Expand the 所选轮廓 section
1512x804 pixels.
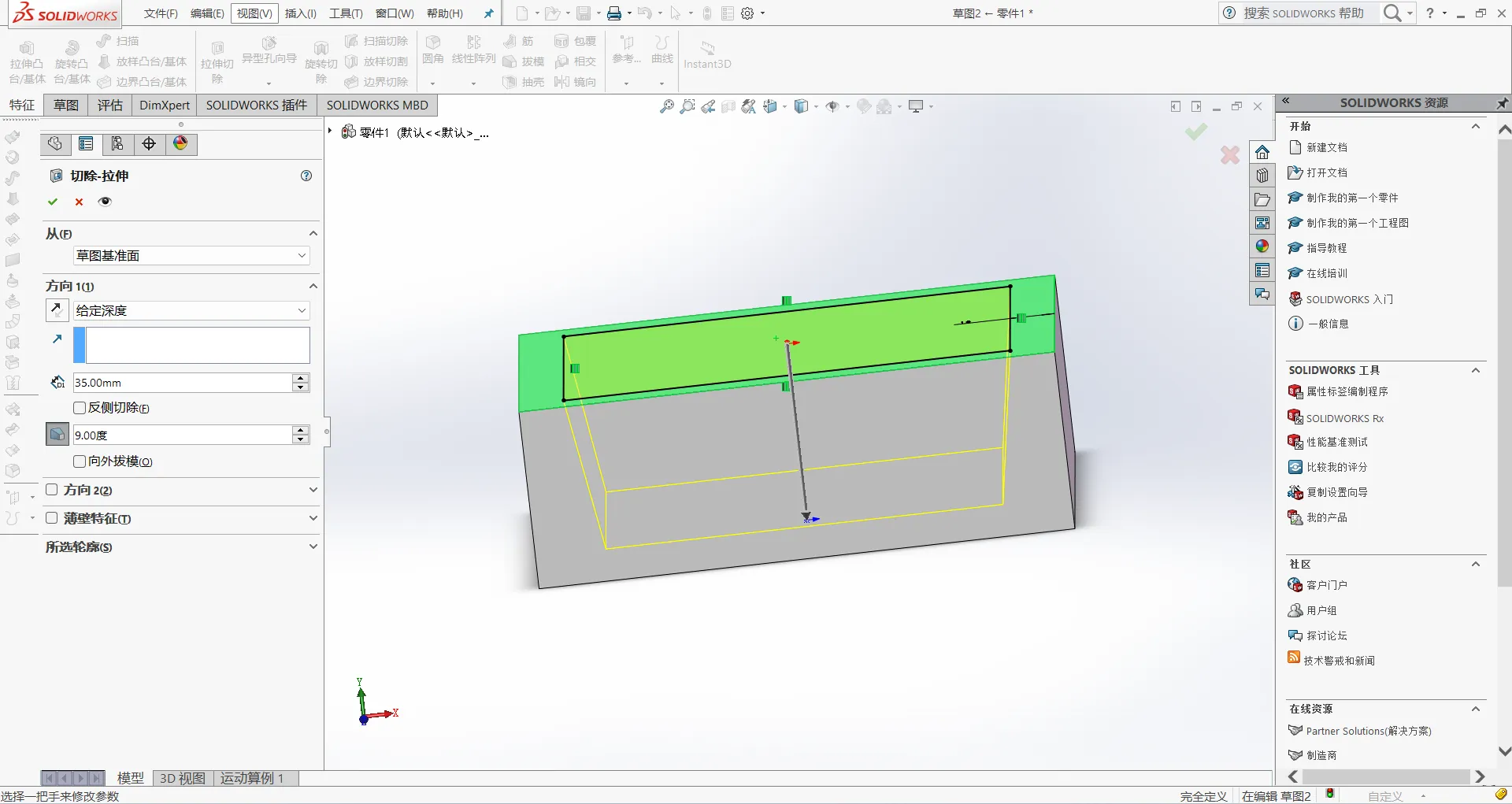[x=181, y=546]
